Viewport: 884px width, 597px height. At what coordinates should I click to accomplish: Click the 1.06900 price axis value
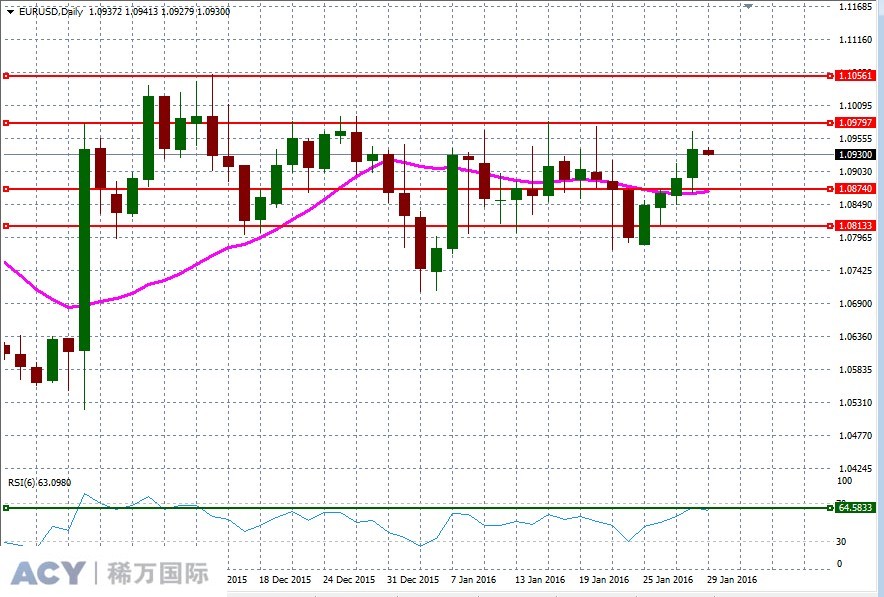coord(855,304)
